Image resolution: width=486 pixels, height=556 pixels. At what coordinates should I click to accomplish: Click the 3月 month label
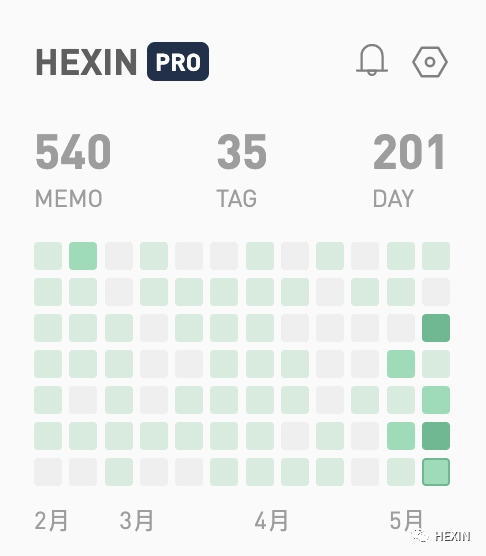pyautogui.click(x=136, y=521)
